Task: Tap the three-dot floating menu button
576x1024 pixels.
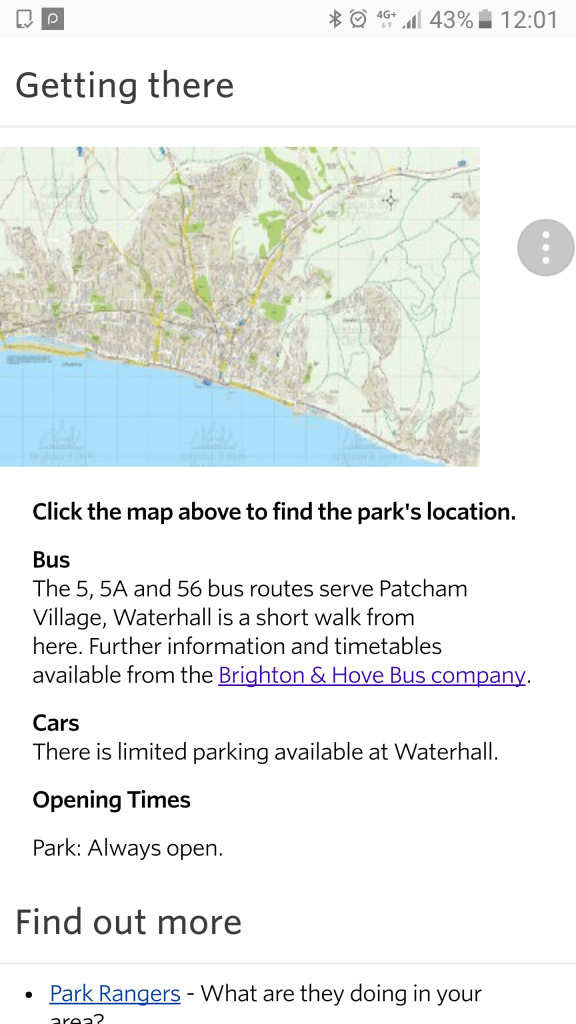Action: (x=545, y=248)
